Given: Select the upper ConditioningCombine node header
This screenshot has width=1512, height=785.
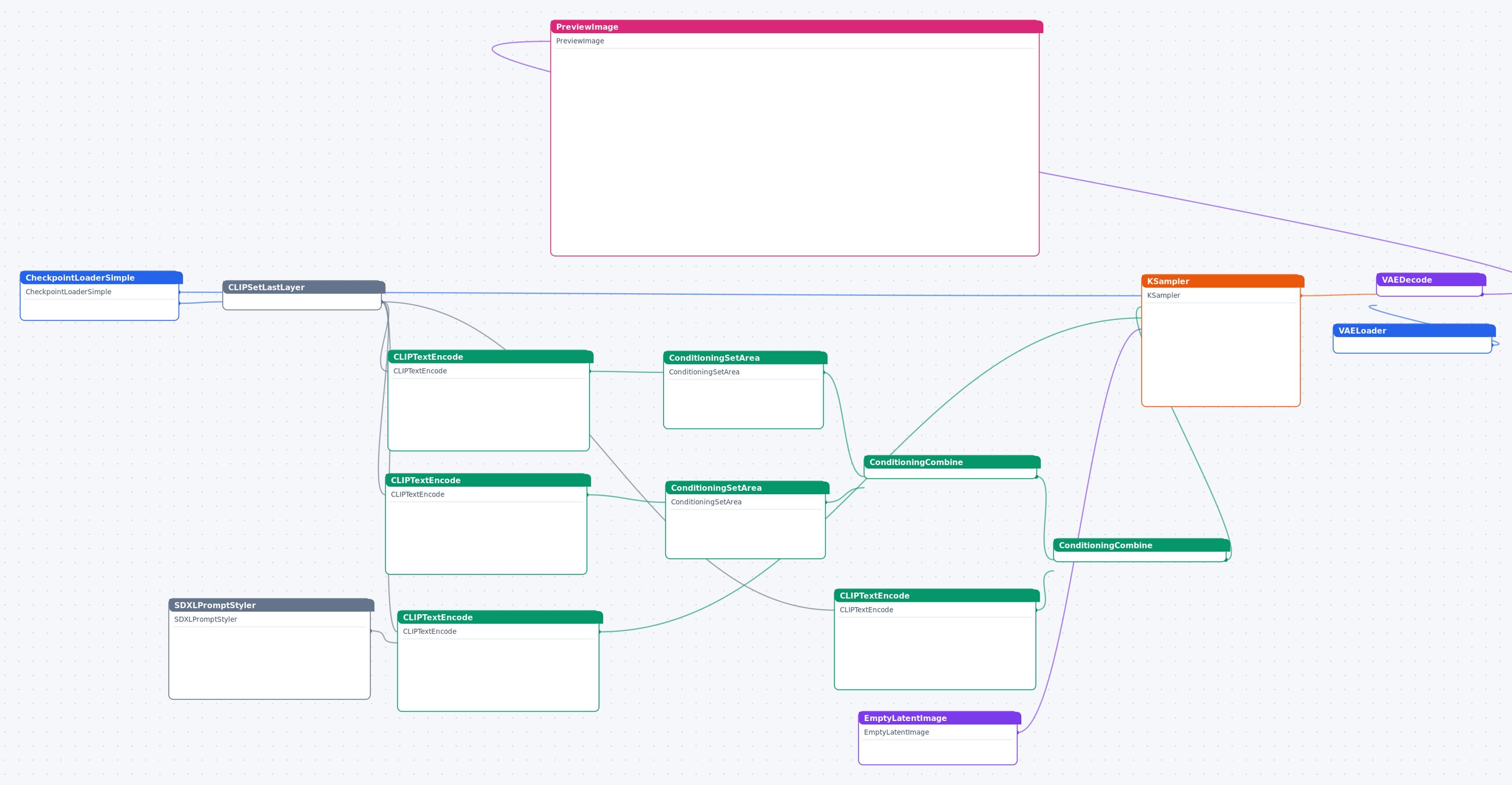Looking at the screenshot, I should pyautogui.click(x=951, y=462).
